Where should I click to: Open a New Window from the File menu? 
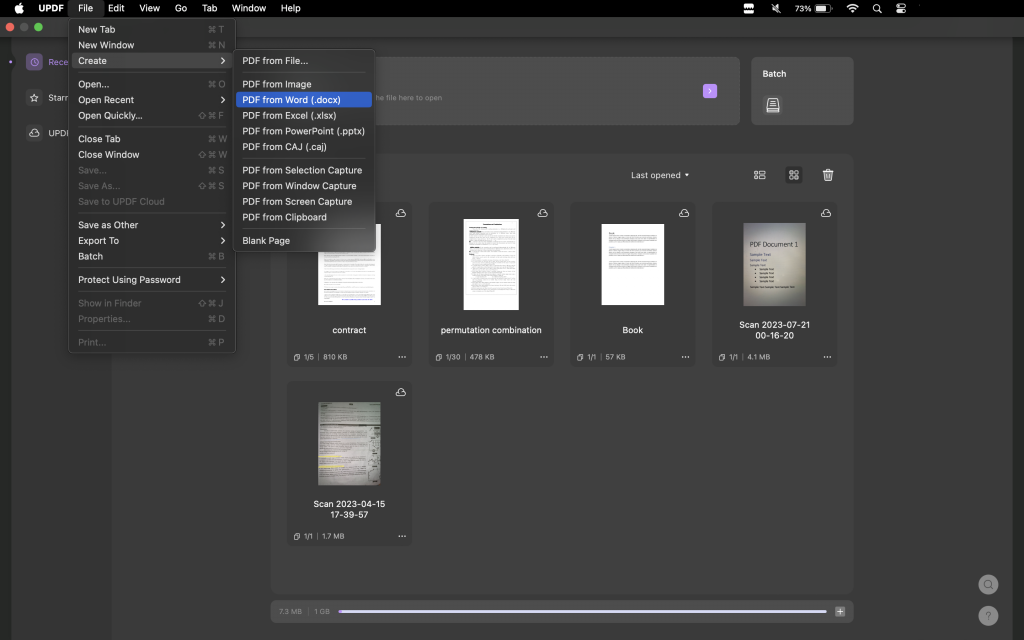click(x=105, y=44)
